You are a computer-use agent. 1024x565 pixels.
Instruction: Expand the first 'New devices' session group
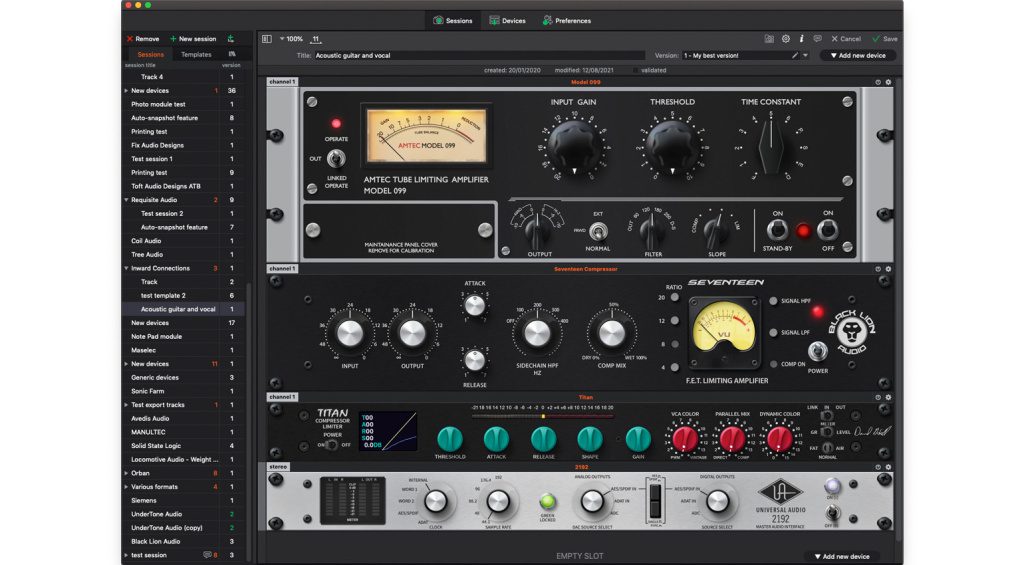(x=126, y=91)
